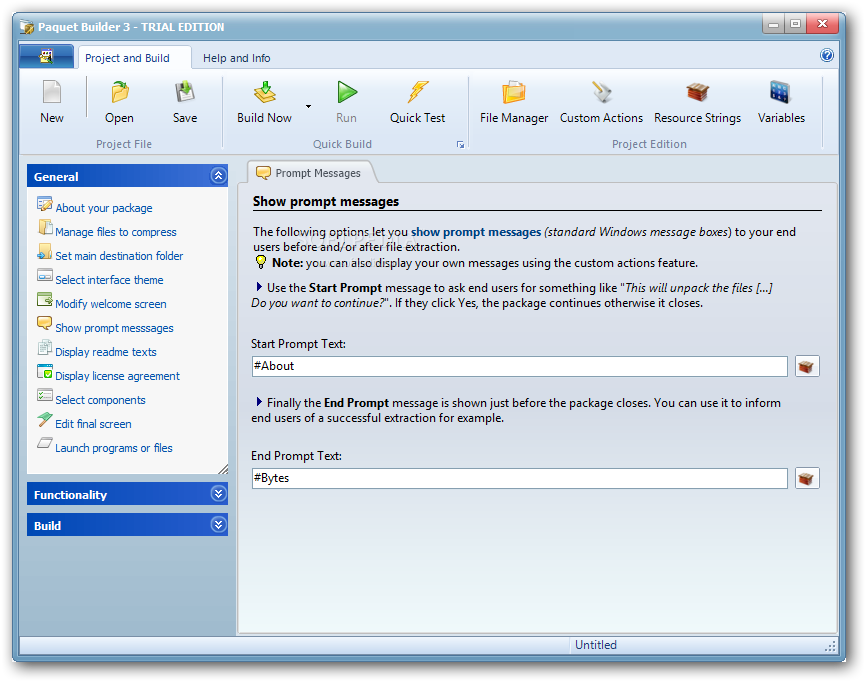
Task: Pick resource string for End Prompt
Action: 807,478
